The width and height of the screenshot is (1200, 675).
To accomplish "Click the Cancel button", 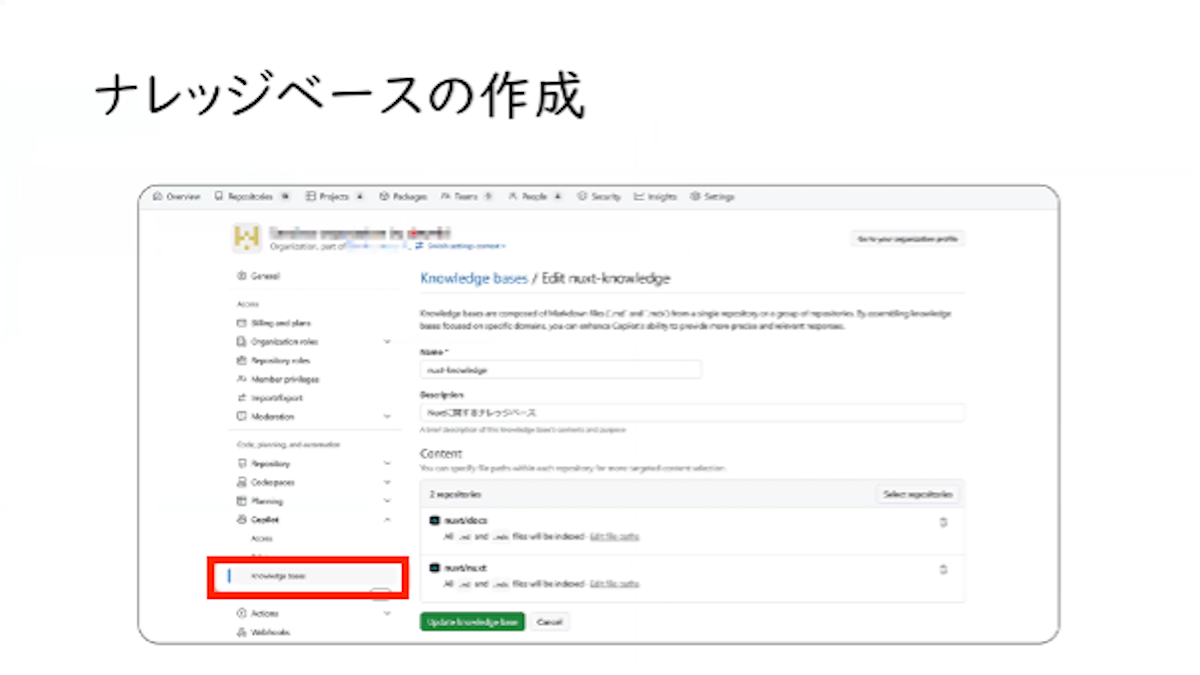I will [x=550, y=622].
